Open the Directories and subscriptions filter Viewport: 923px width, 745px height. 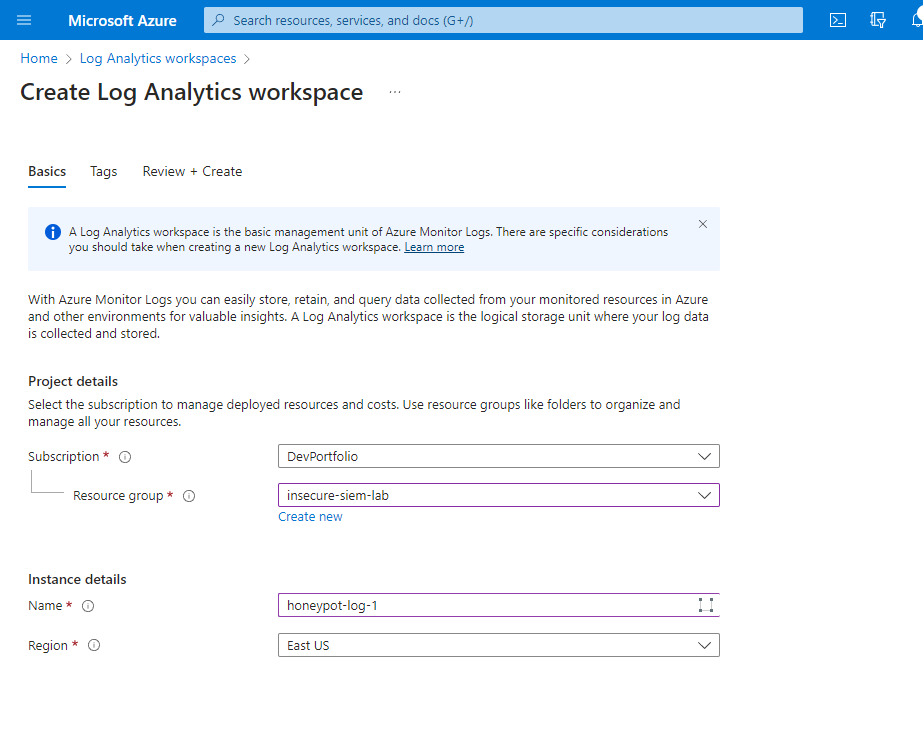coord(877,20)
